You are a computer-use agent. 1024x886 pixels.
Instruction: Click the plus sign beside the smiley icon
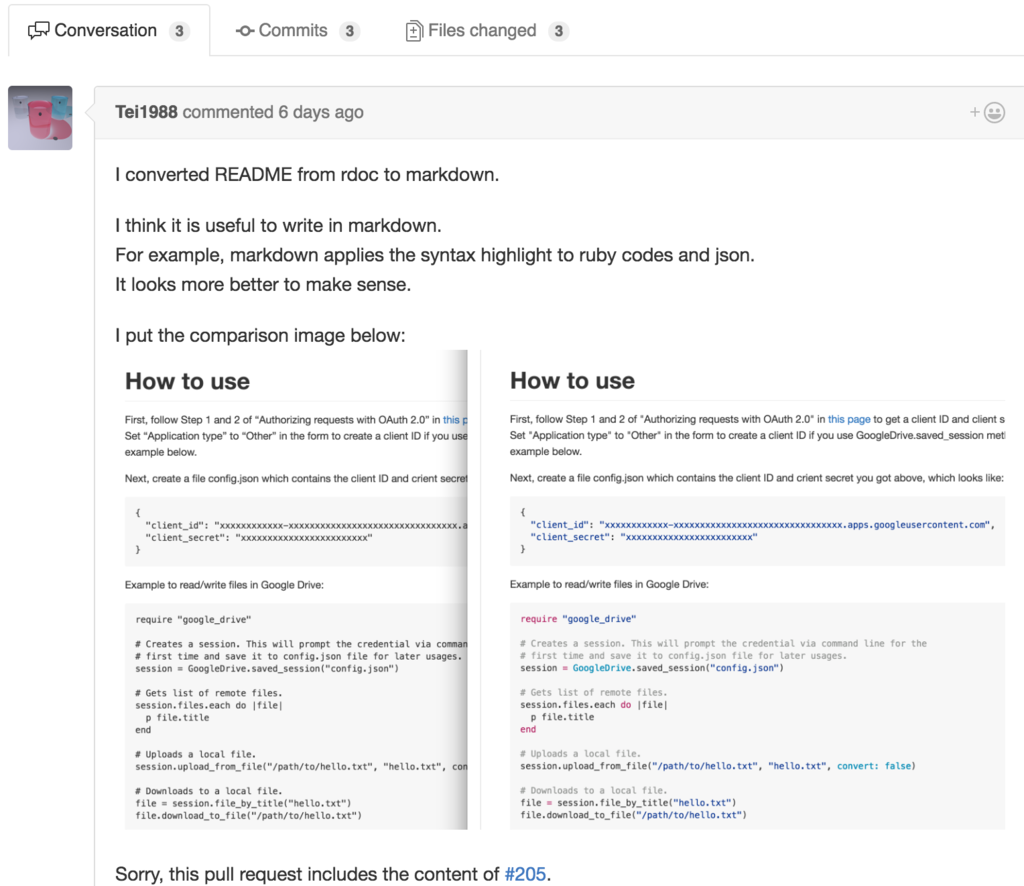pos(977,113)
